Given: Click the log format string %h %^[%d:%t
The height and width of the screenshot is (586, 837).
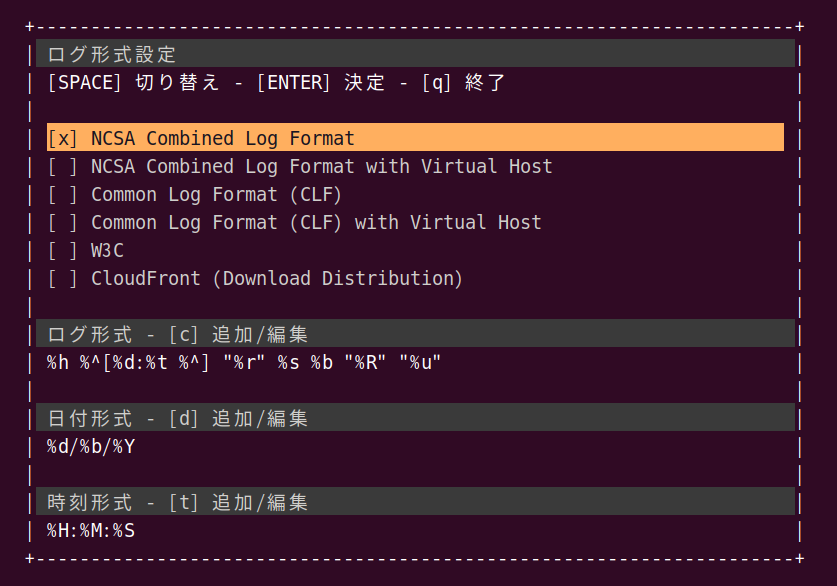Looking at the screenshot, I should 244,363.
